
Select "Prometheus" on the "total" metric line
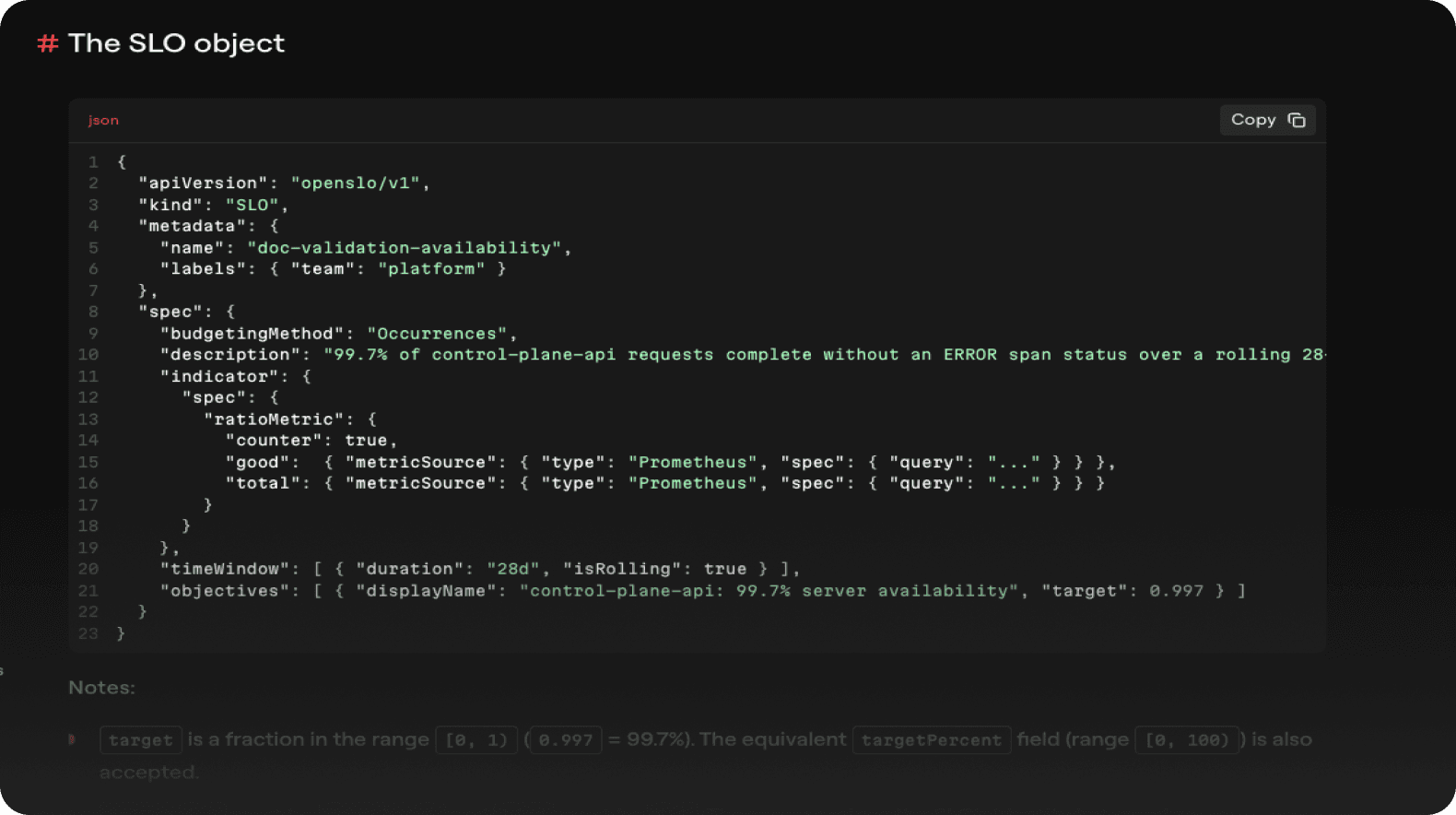point(693,483)
